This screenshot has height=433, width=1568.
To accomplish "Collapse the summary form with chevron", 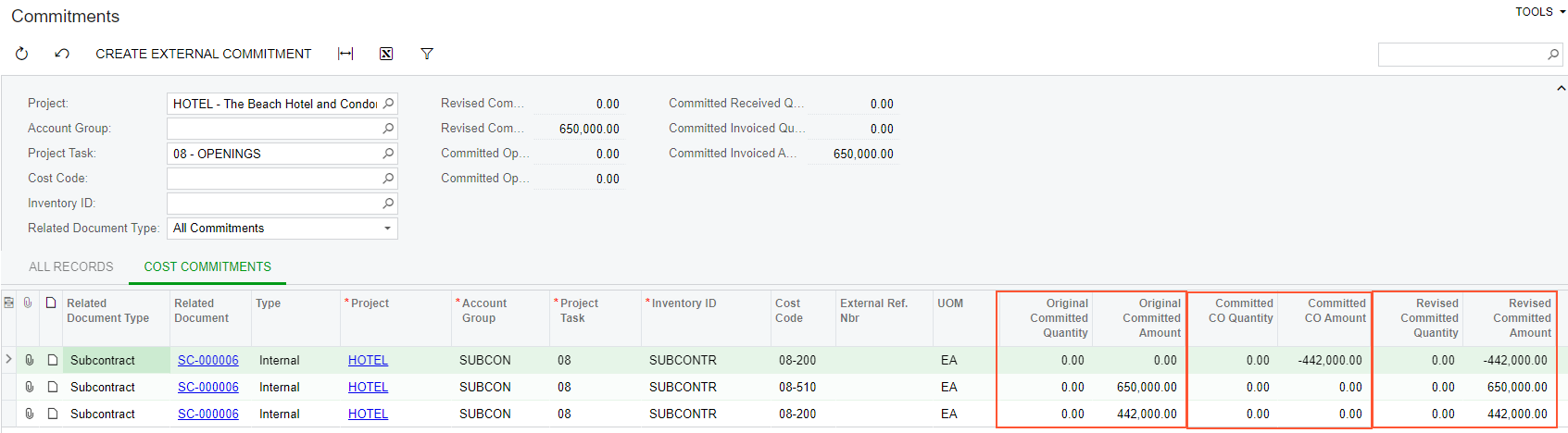I will pos(1561,88).
